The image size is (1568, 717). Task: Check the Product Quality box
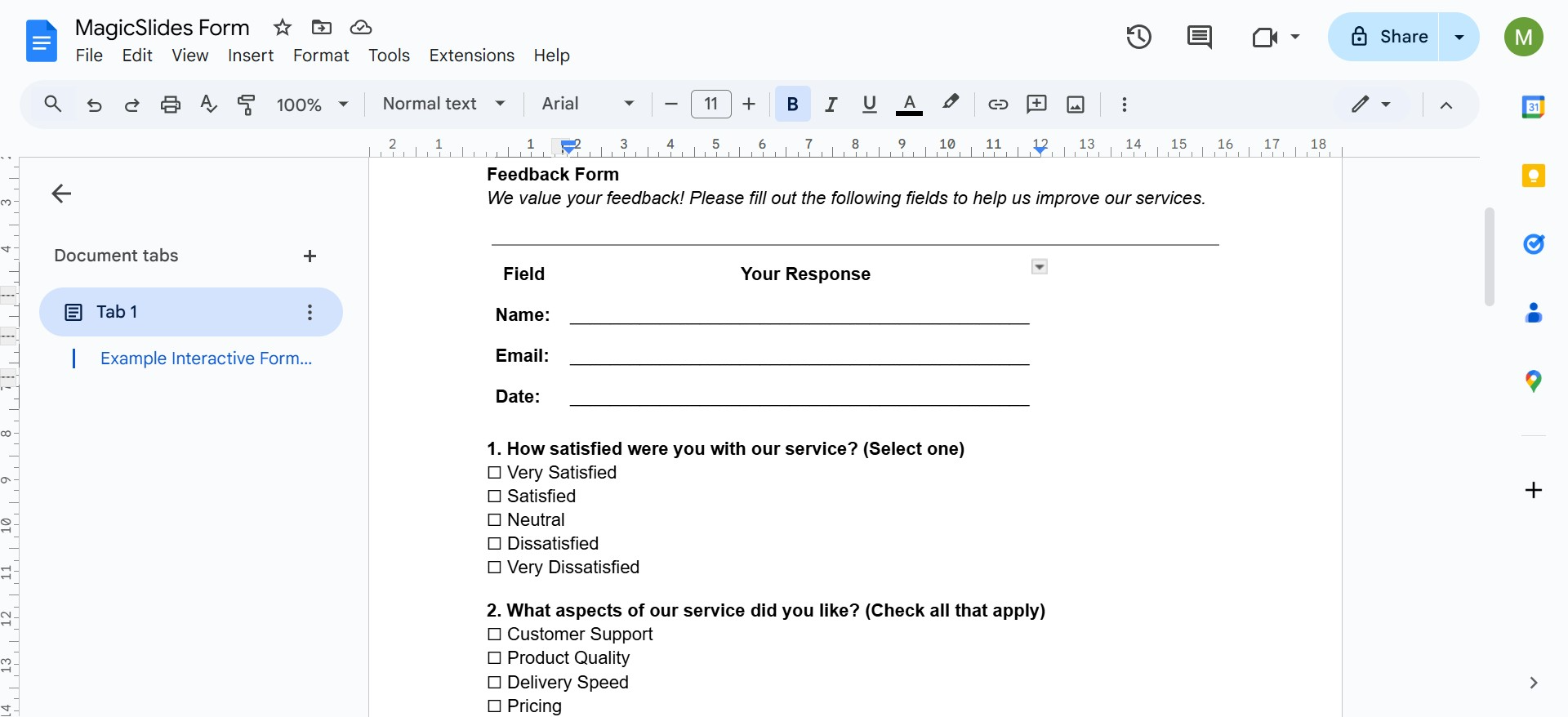tap(494, 658)
